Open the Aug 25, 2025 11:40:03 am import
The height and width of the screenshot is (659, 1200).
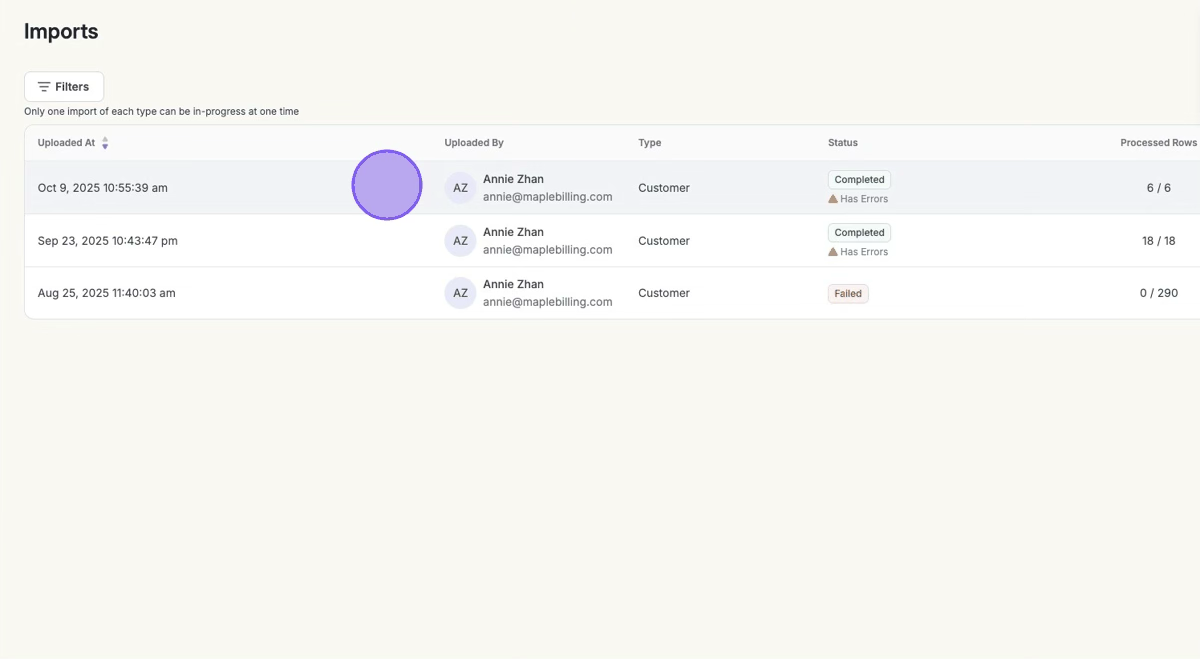tap(107, 293)
